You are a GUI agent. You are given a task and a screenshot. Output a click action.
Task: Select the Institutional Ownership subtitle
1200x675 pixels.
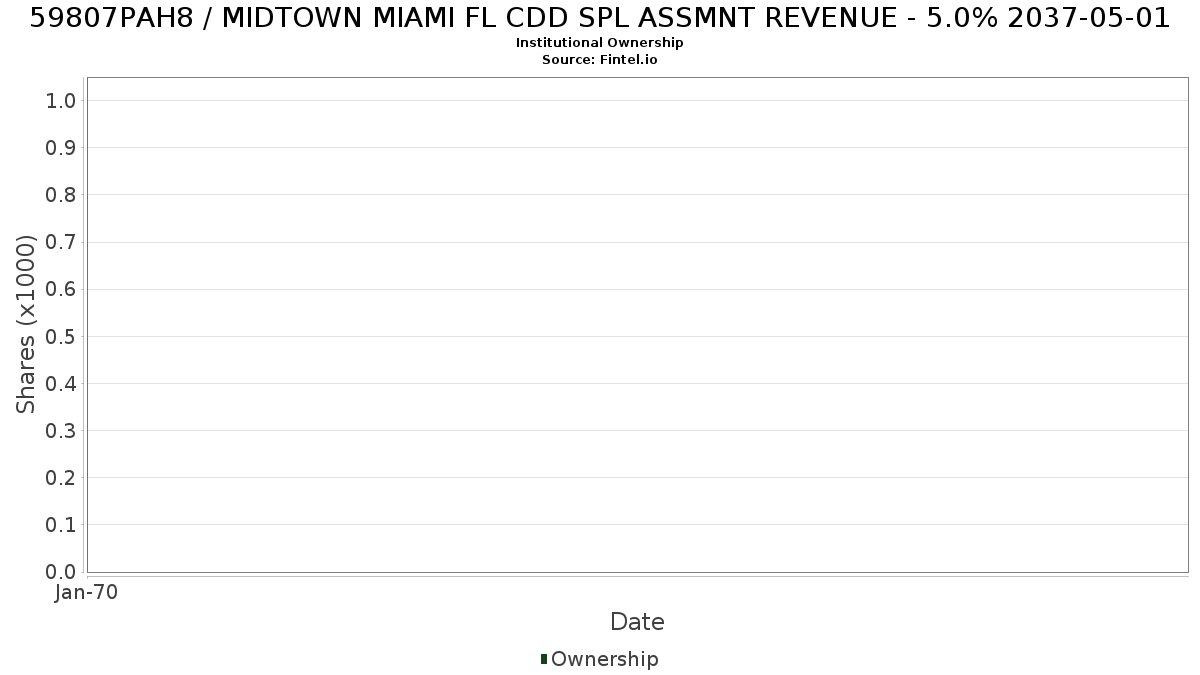pyautogui.click(x=600, y=43)
